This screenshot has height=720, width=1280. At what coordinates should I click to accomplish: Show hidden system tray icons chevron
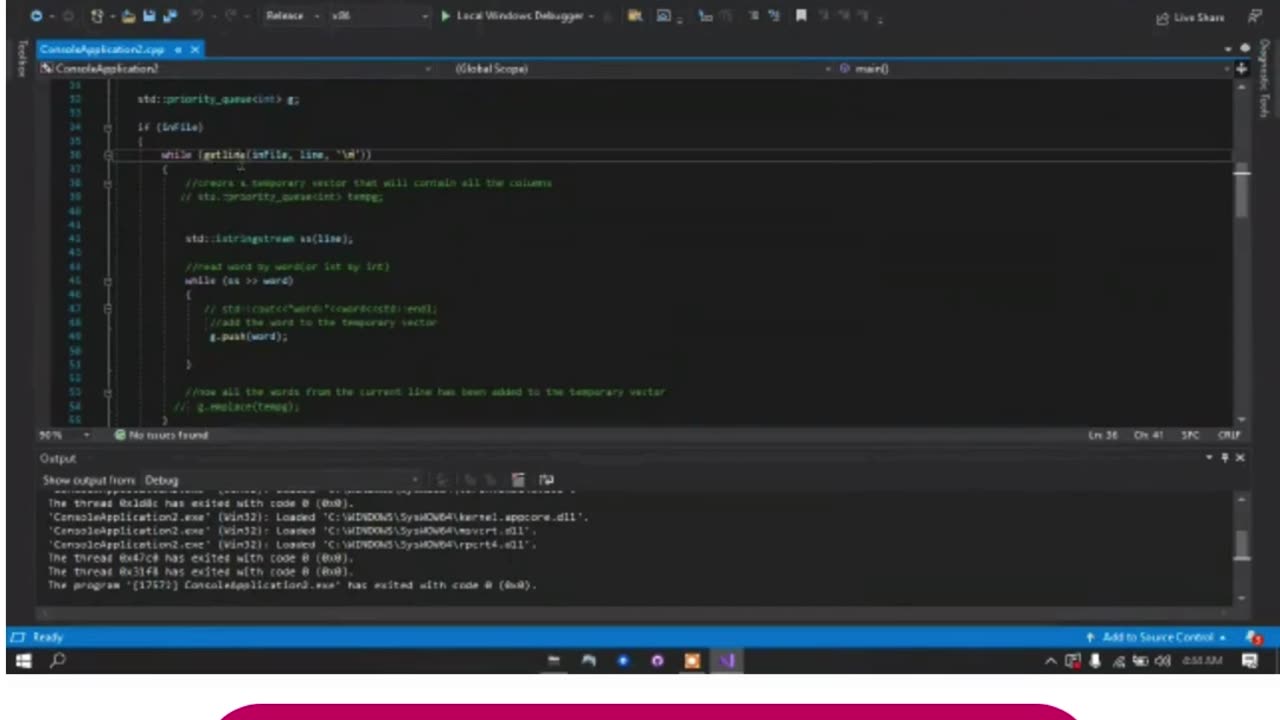1051,661
